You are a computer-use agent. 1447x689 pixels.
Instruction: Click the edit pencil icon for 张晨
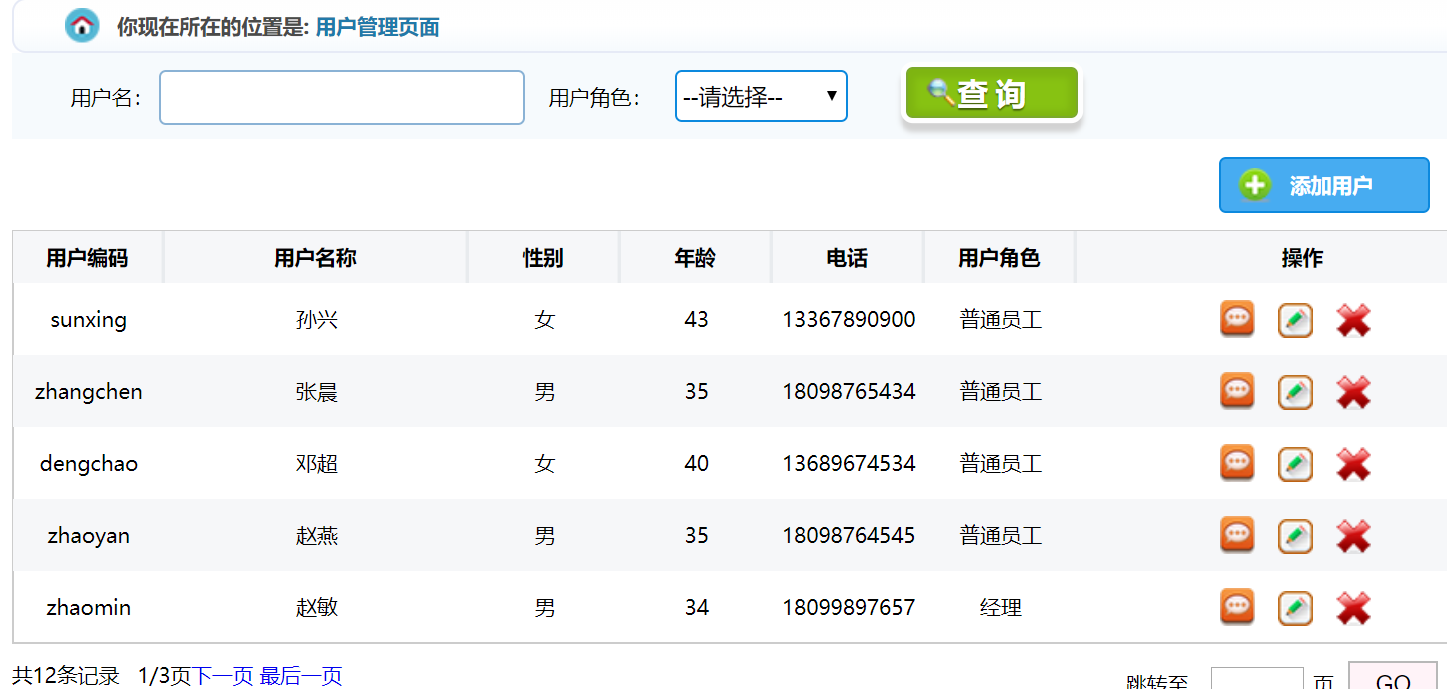click(1295, 391)
